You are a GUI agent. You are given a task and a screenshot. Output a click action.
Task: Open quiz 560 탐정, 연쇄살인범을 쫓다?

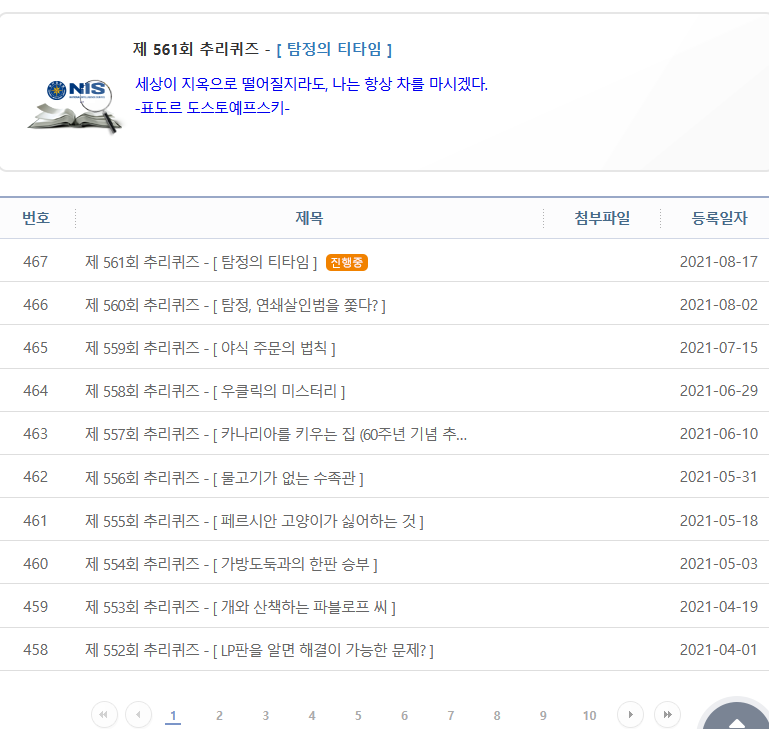click(x=235, y=305)
